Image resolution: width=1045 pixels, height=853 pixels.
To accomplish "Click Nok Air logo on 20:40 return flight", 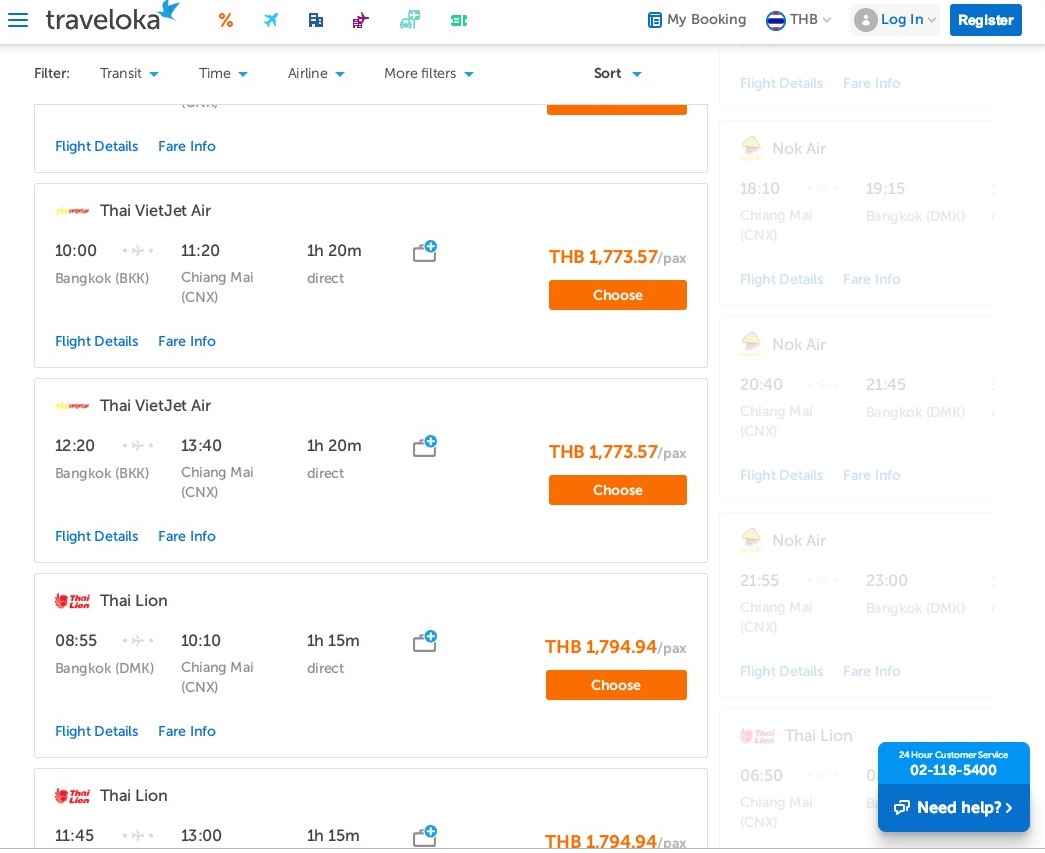I will click(x=751, y=344).
